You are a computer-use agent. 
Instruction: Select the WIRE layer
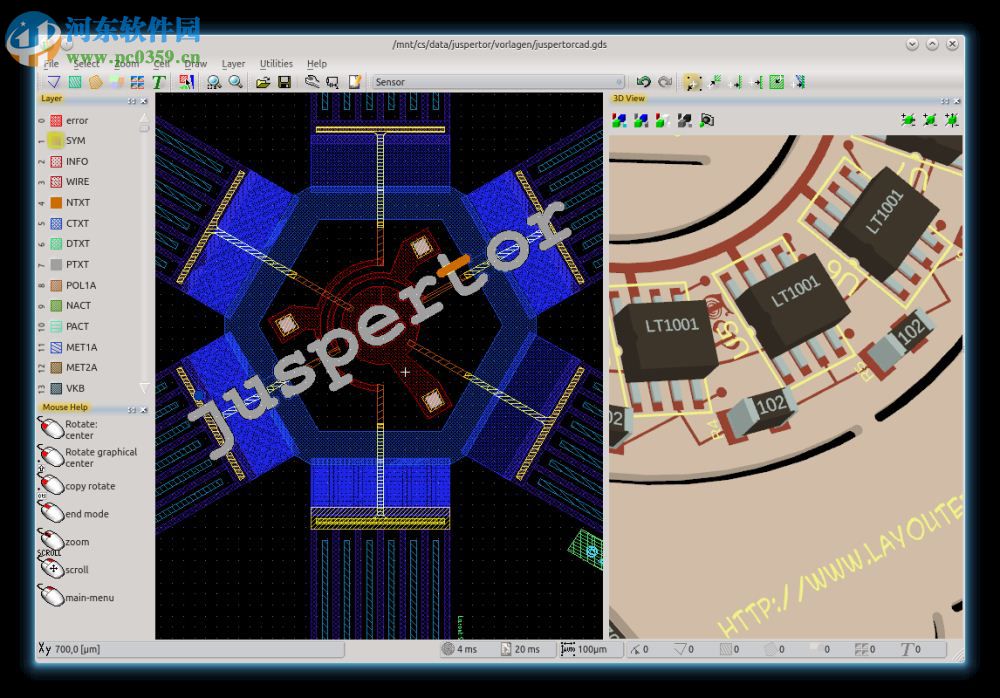tap(89, 182)
